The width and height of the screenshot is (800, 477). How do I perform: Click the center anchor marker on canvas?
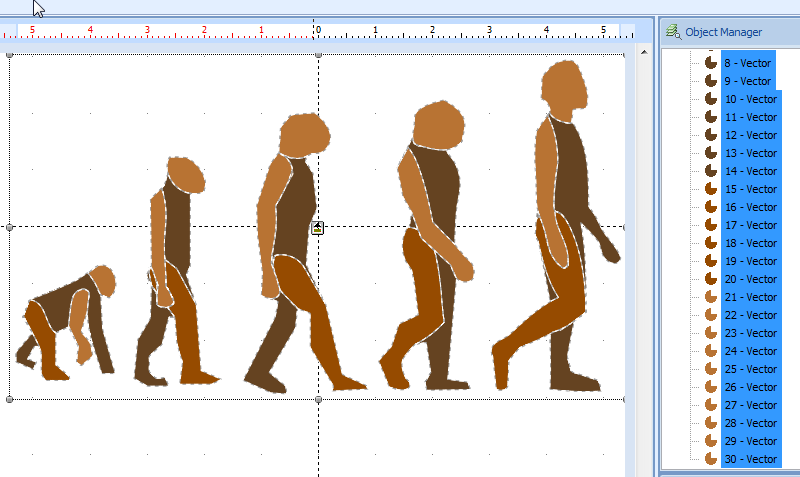coord(318,228)
